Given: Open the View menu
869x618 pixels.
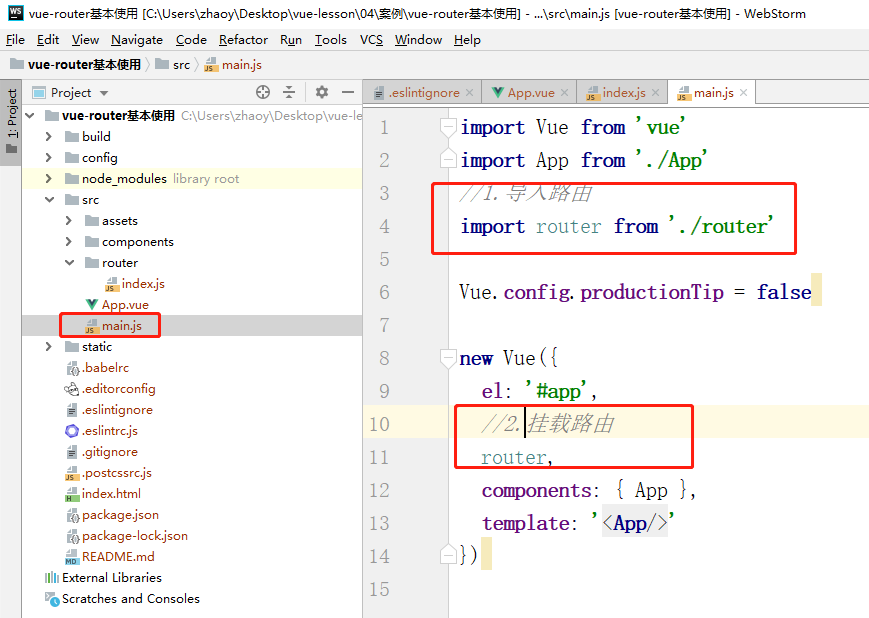Looking at the screenshot, I should pyautogui.click(x=85, y=40).
